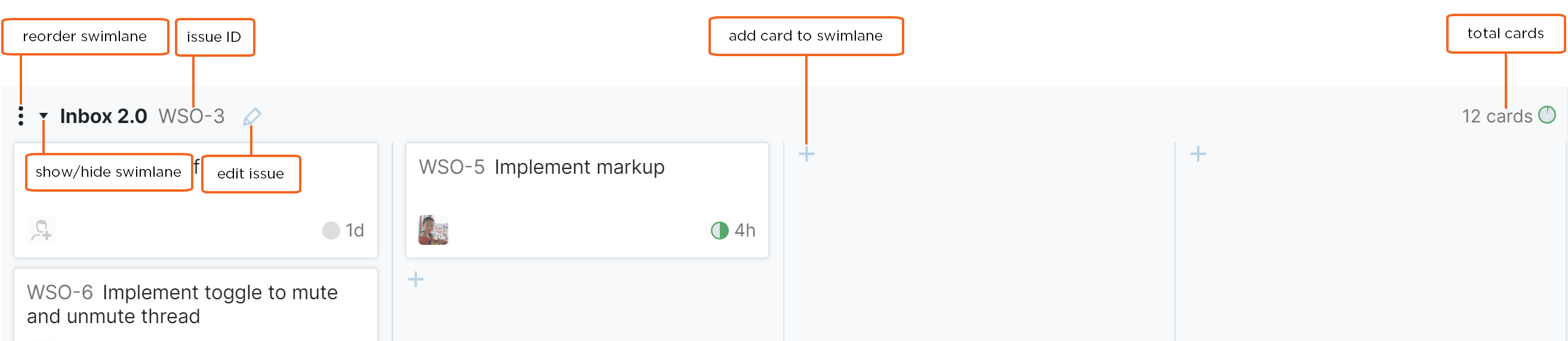Click the assignee avatar on WSO-5 card
The height and width of the screenshot is (341, 1568).
(x=433, y=229)
